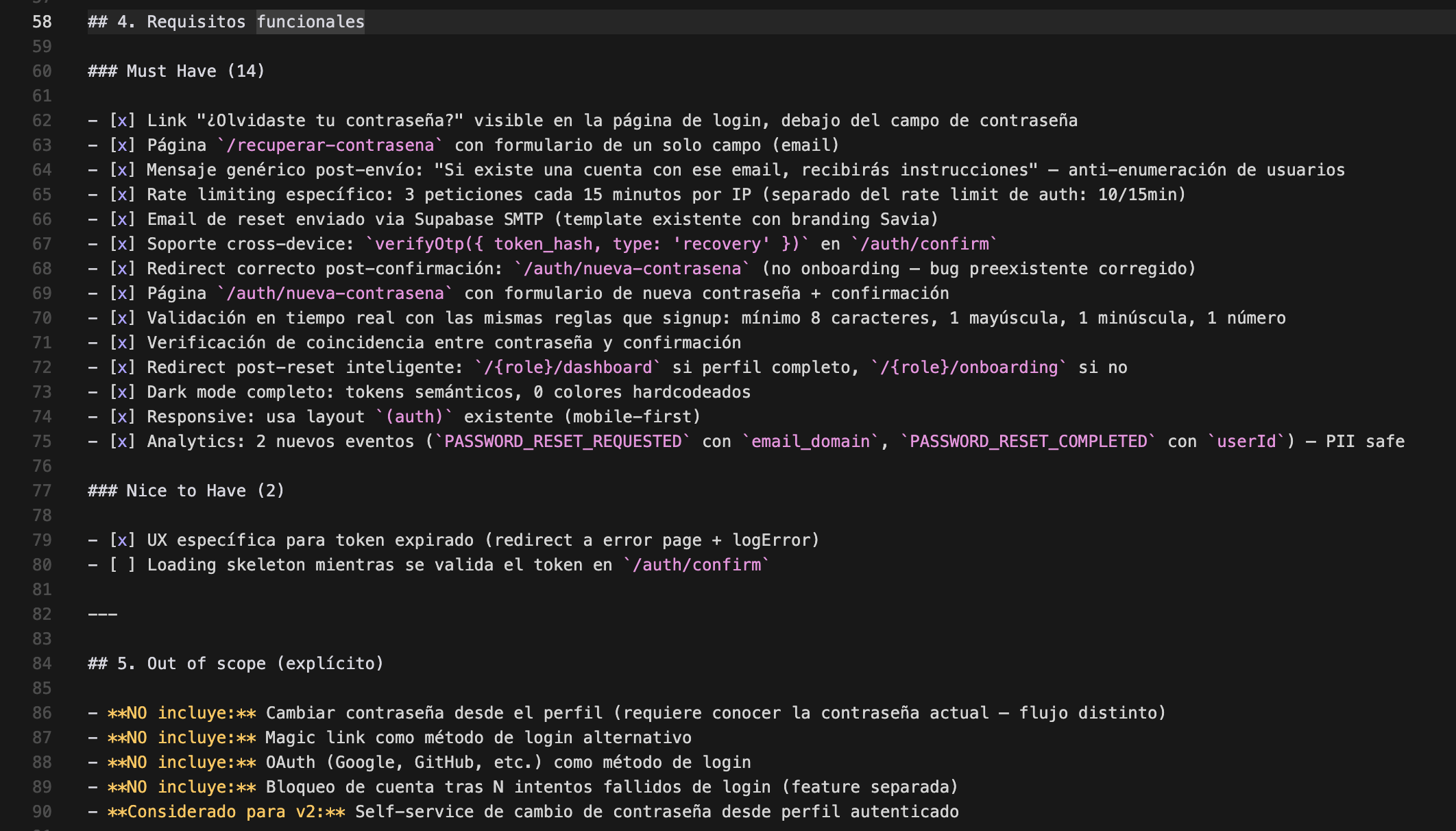Image resolution: width=1456 pixels, height=831 pixels.
Task: Click the checkbox marker on the '¿Olvidaste tu contraseña?' line
Action: pyautogui.click(x=122, y=121)
